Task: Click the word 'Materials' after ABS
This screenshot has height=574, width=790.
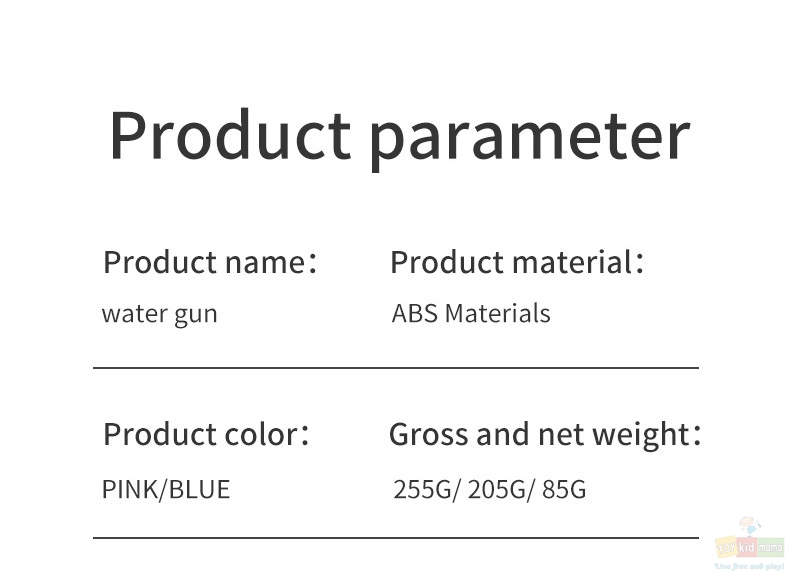Action: pyautogui.click(x=498, y=313)
